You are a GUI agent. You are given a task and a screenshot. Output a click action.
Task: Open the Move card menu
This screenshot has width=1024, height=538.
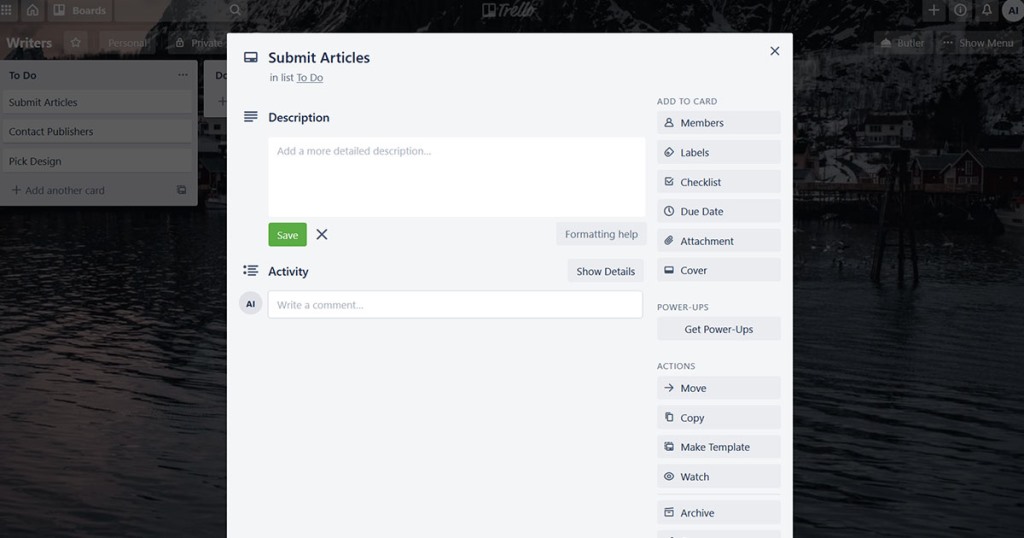(x=718, y=388)
